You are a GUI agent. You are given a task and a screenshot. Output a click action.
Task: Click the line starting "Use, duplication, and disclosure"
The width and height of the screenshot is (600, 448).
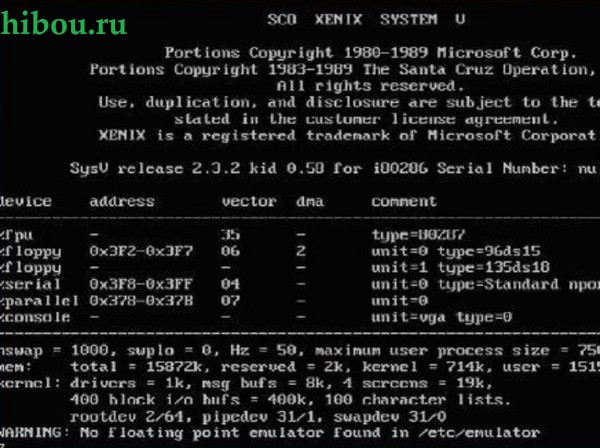pyautogui.click(x=349, y=103)
